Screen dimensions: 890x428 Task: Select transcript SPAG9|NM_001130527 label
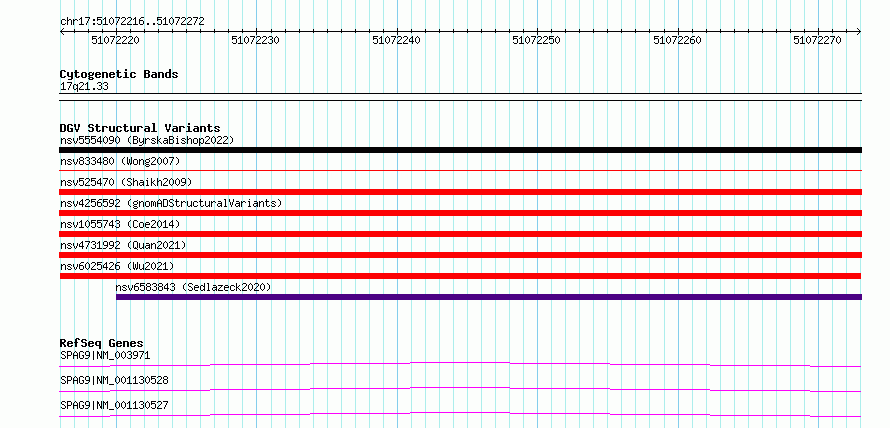114,405
